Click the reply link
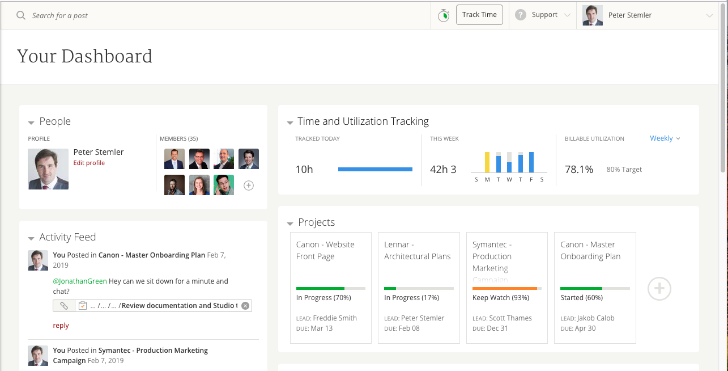This screenshot has width=728, height=371. pos(61,325)
